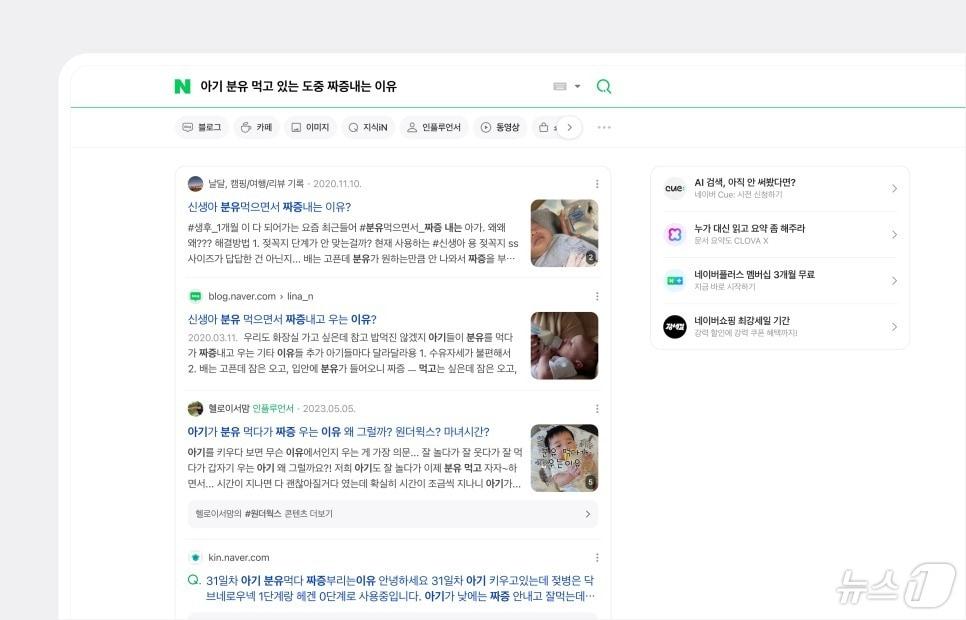Click inside the search query input field
966x620 pixels.
[370, 87]
